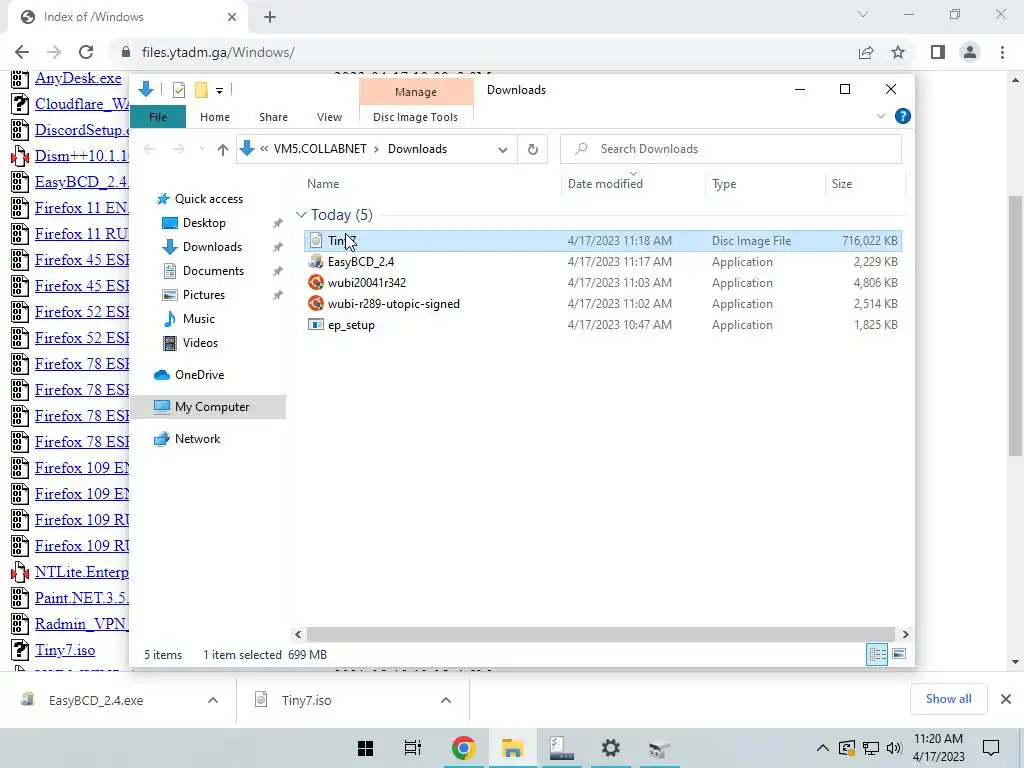Click the Explorer Help question mark icon
The height and width of the screenshot is (768, 1024).
903,116
